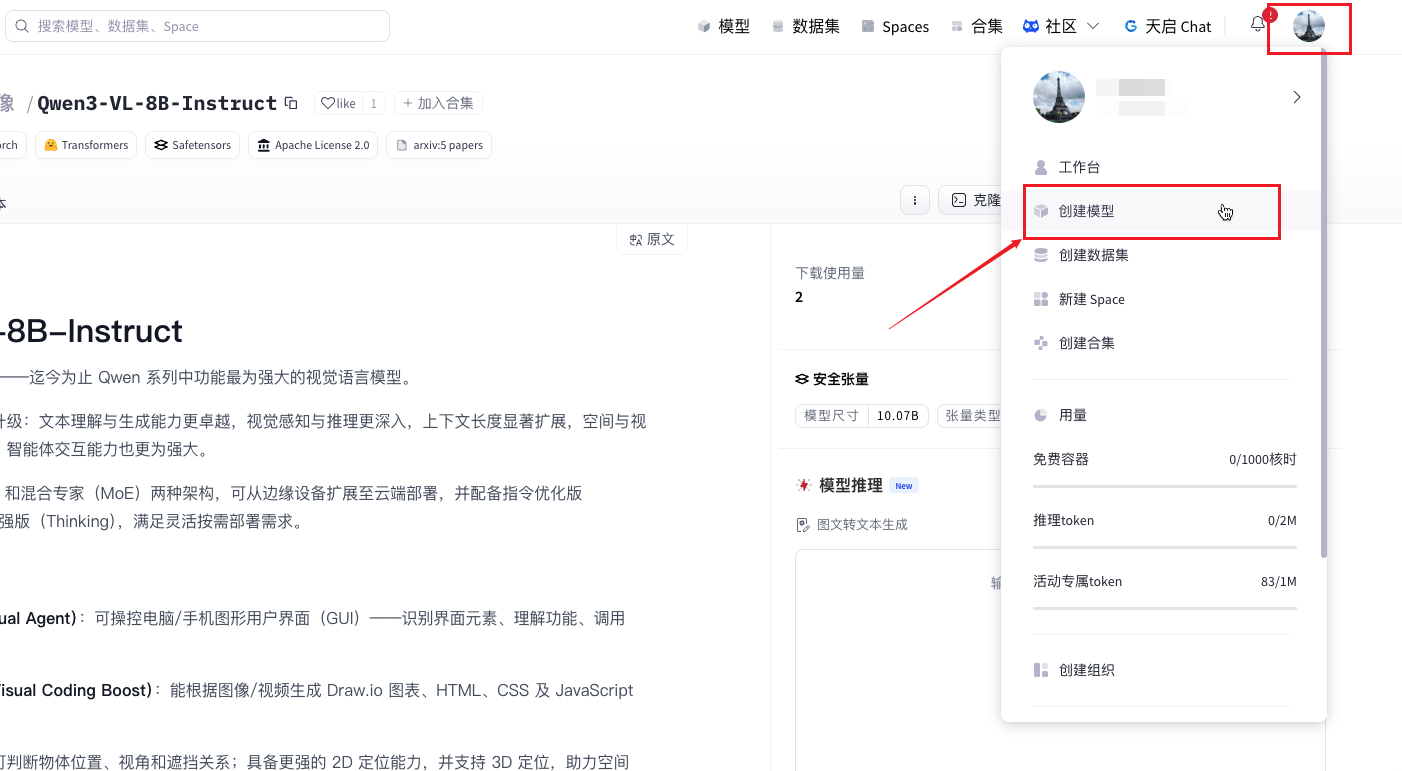The height and width of the screenshot is (771, 1402).
Task: Open 工作台 from the account menu
Action: coord(1077,167)
